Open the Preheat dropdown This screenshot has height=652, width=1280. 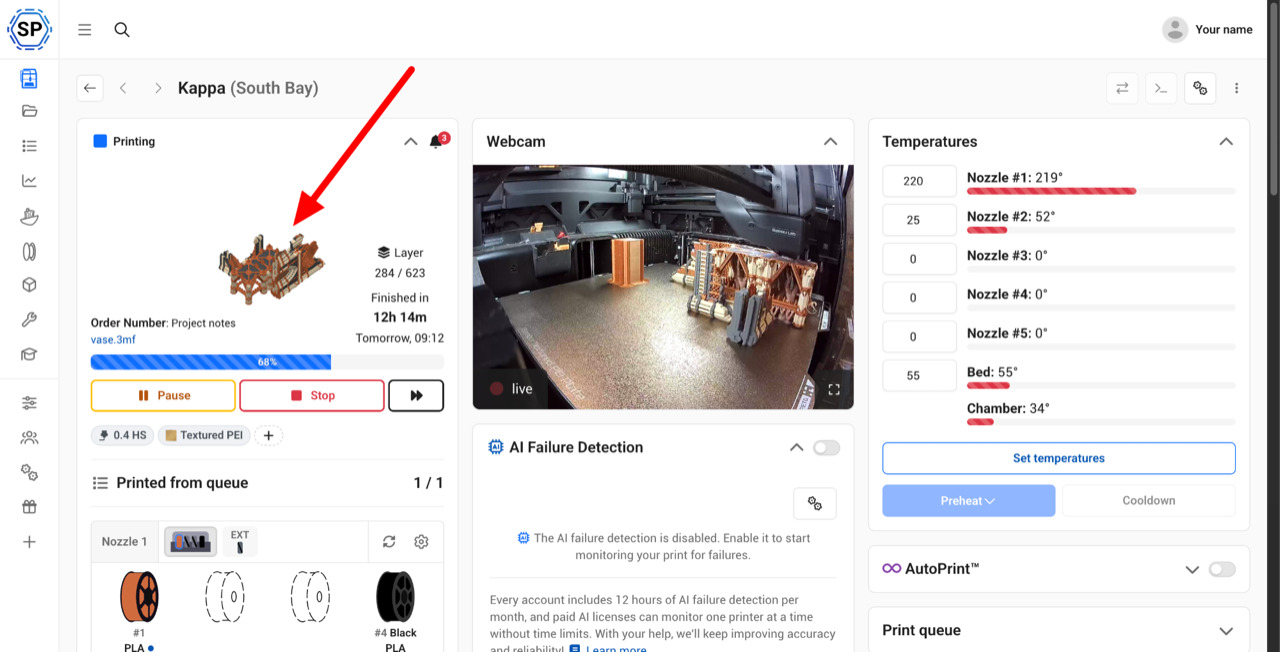[x=968, y=501]
